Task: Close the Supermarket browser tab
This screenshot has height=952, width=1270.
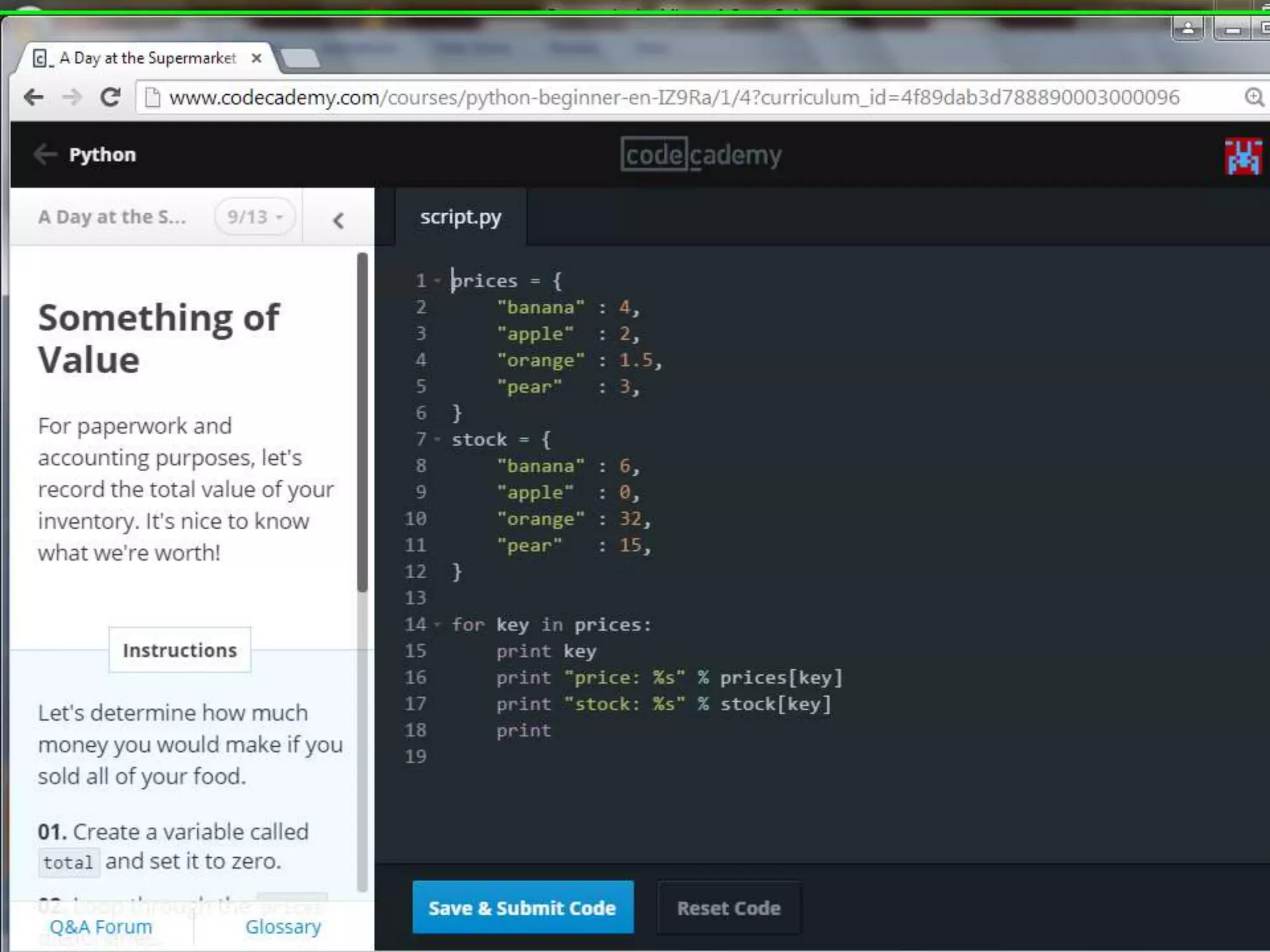Action: point(256,58)
